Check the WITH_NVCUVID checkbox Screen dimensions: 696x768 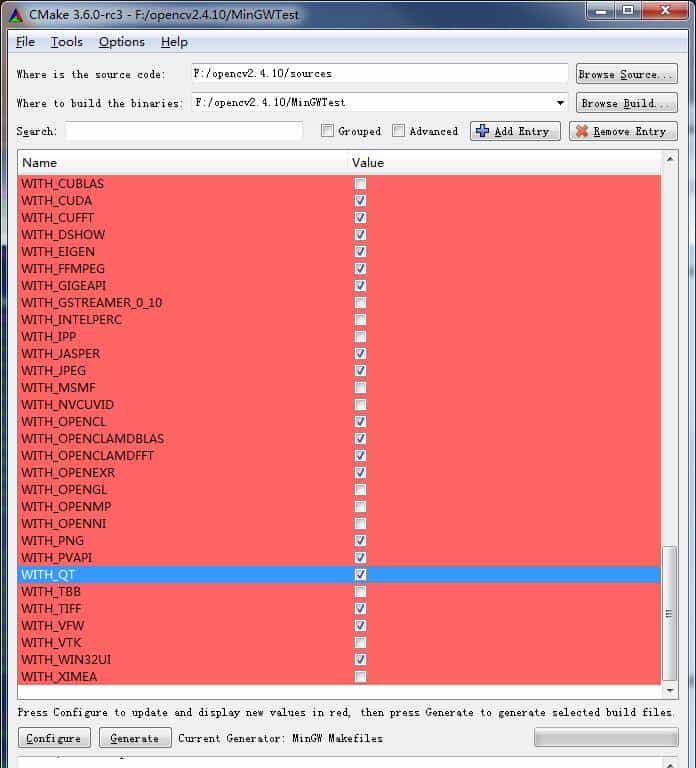(x=360, y=405)
